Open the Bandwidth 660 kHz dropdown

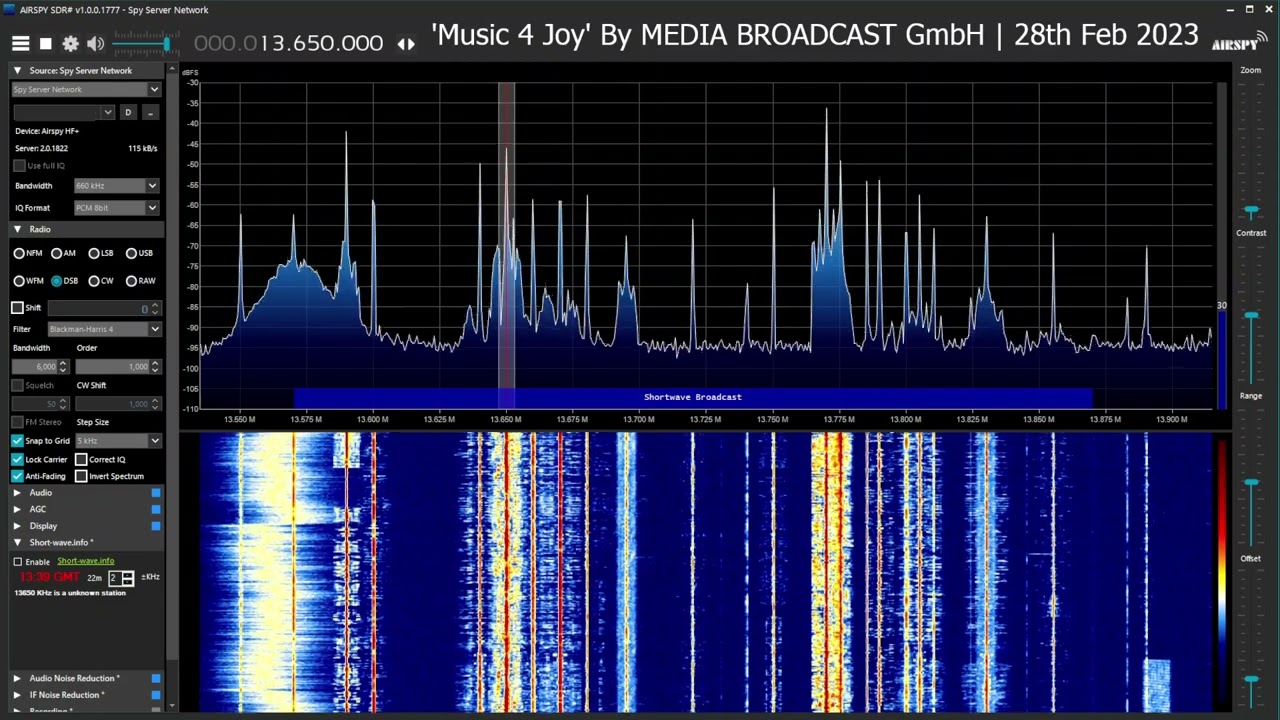pyautogui.click(x=116, y=186)
